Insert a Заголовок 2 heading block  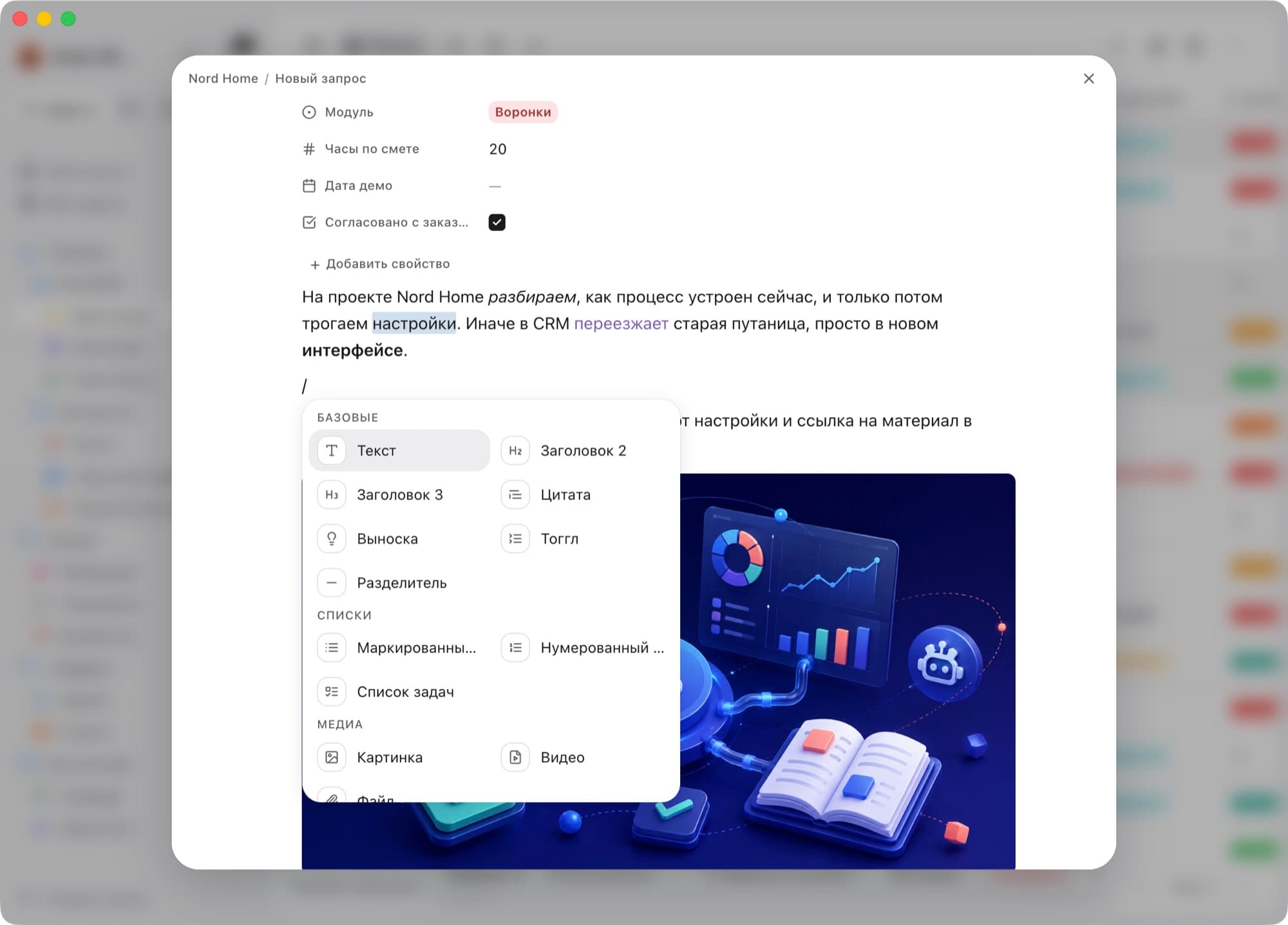click(x=583, y=451)
